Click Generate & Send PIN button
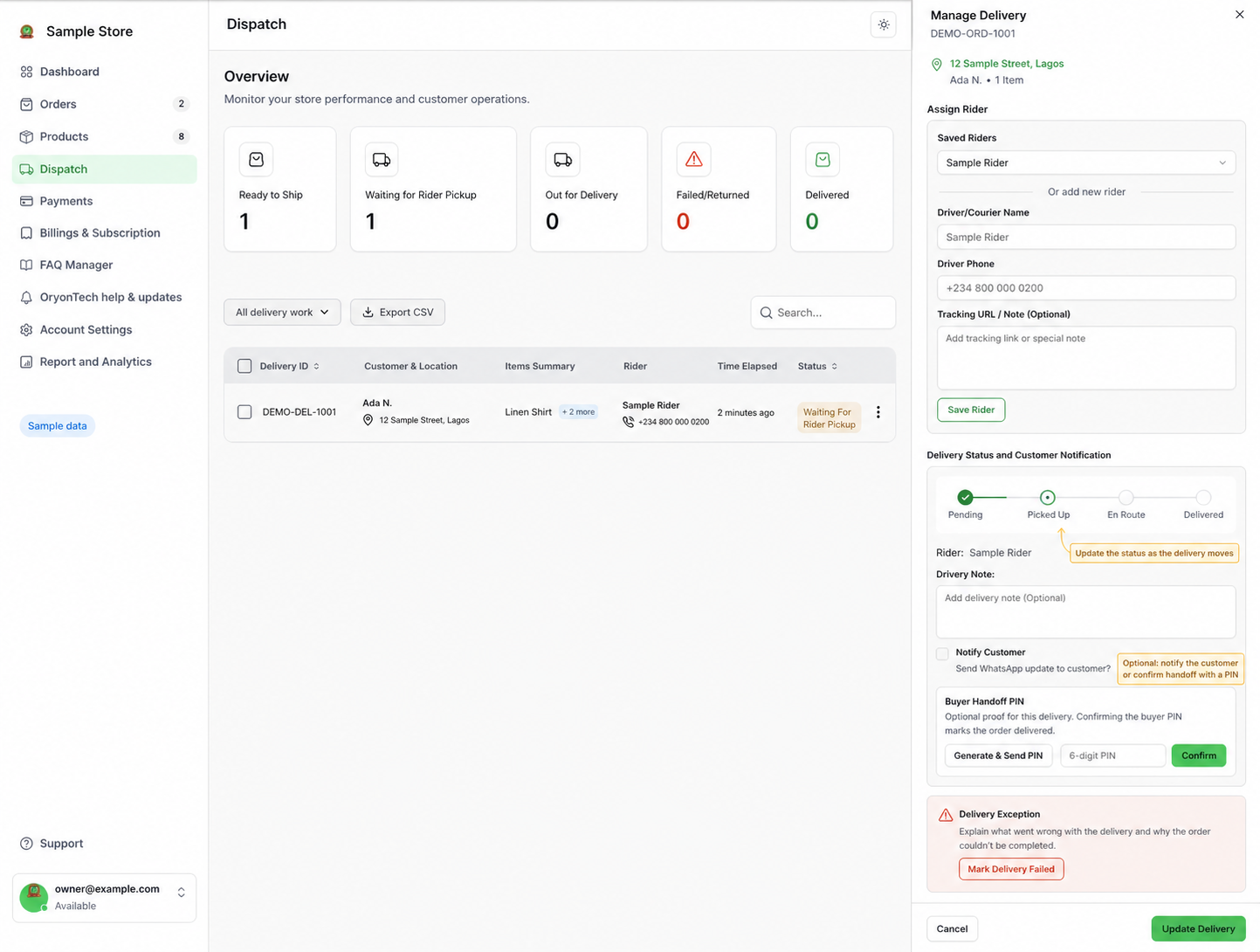Viewport: 1260px width, 952px height. pyautogui.click(x=998, y=755)
